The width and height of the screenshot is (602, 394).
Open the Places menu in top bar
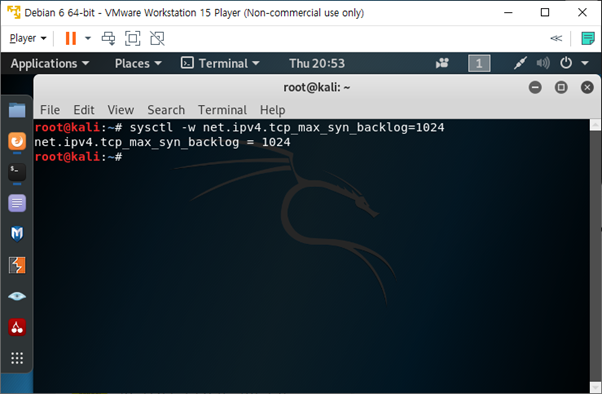[138, 63]
